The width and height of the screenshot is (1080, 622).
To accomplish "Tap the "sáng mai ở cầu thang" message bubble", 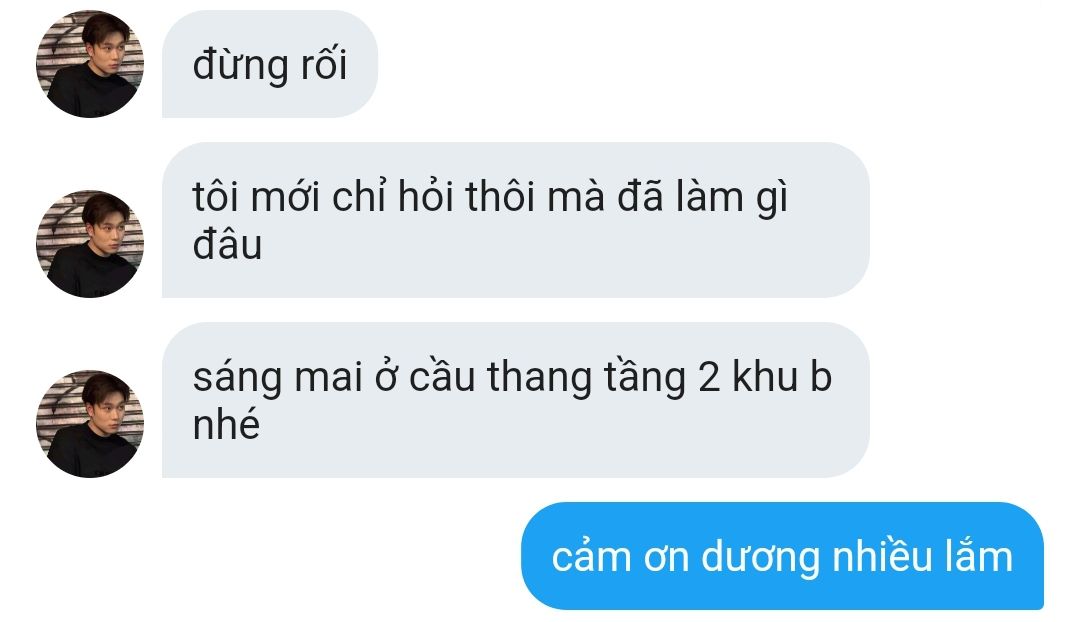I will [x=516, y=400].
